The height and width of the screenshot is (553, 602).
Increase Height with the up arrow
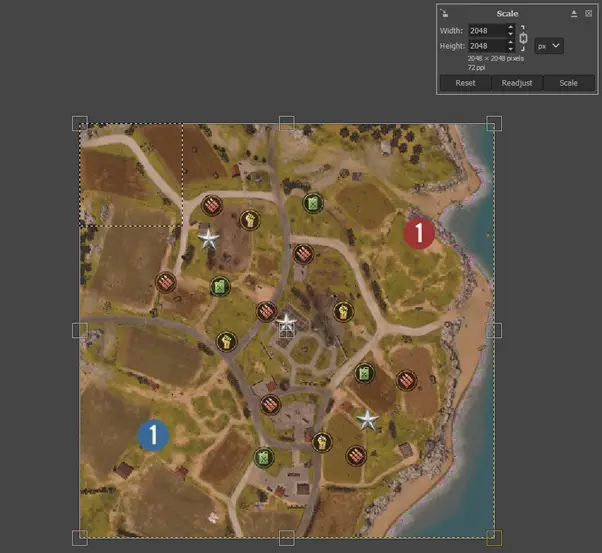[511, 43]
